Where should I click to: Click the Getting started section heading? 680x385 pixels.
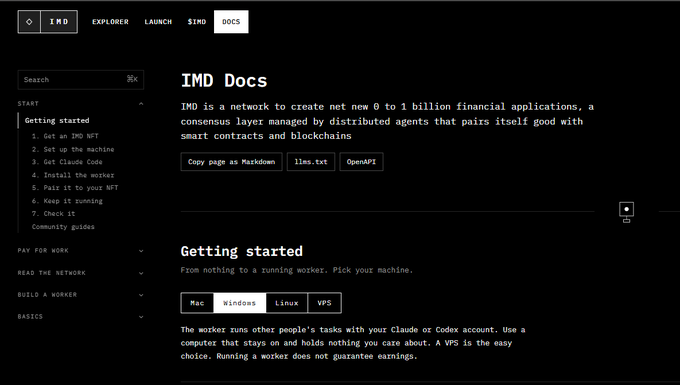point(242,251)
